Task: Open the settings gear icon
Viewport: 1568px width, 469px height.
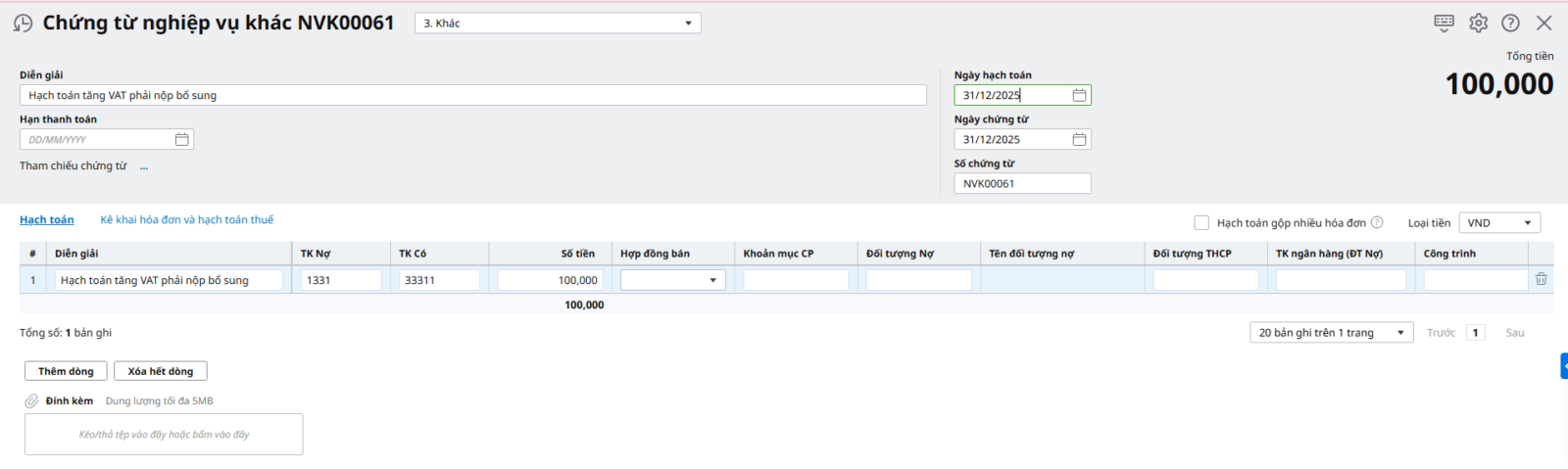Action: [1478, 23]
